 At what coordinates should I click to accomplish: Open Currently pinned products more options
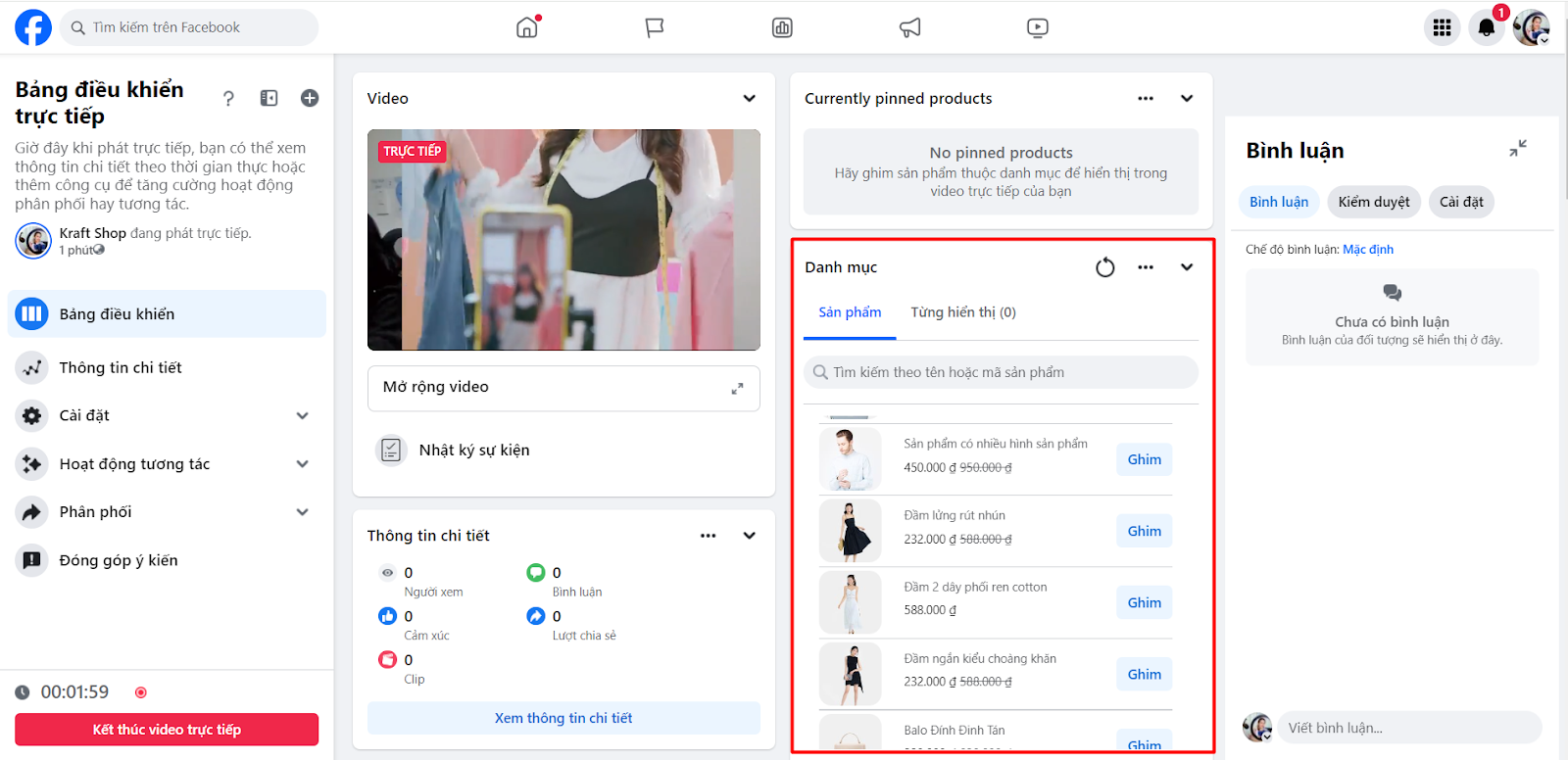coord(1146,98)
